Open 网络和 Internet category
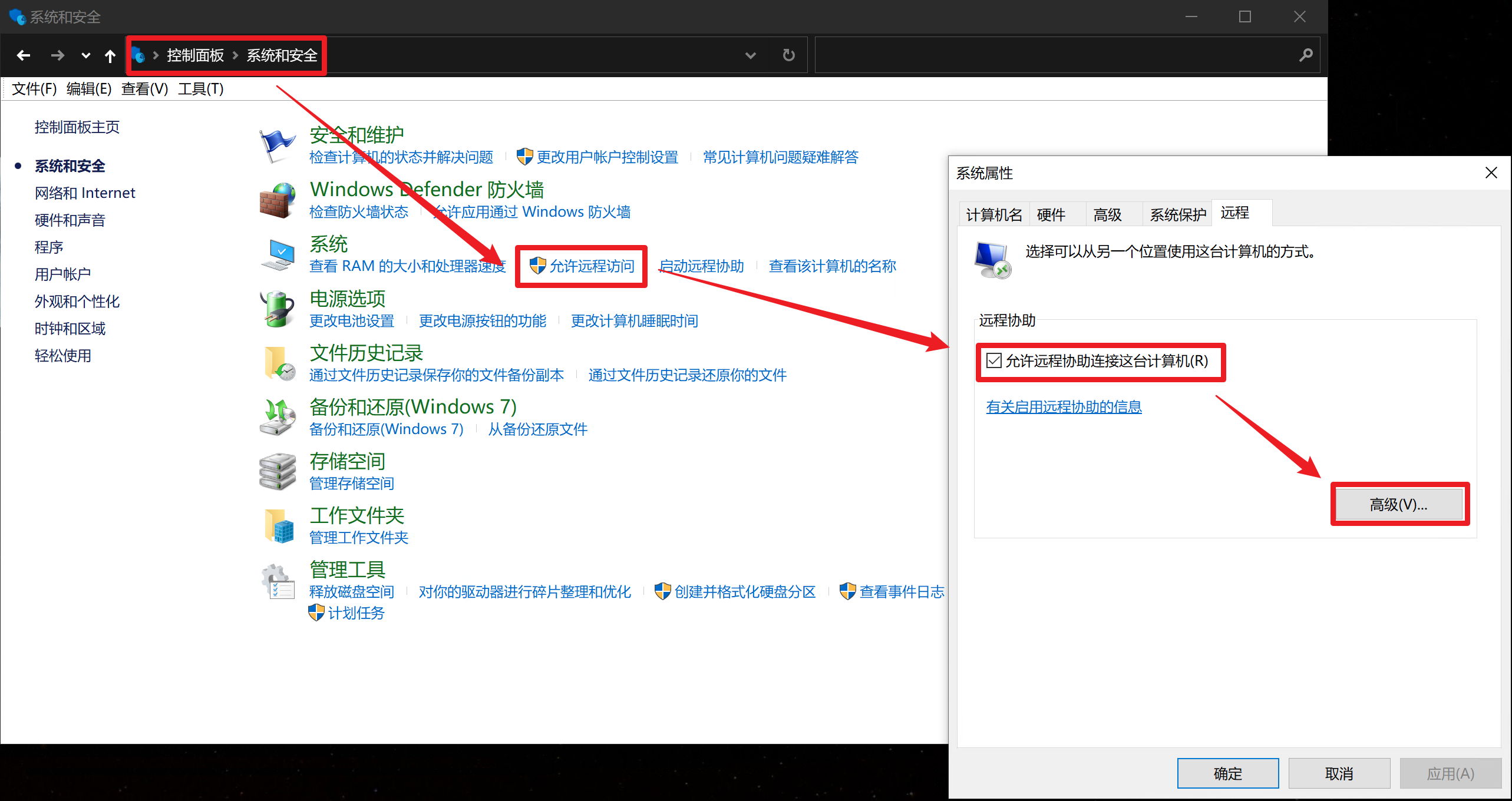 pyautogui.click(x=85, y=193)
